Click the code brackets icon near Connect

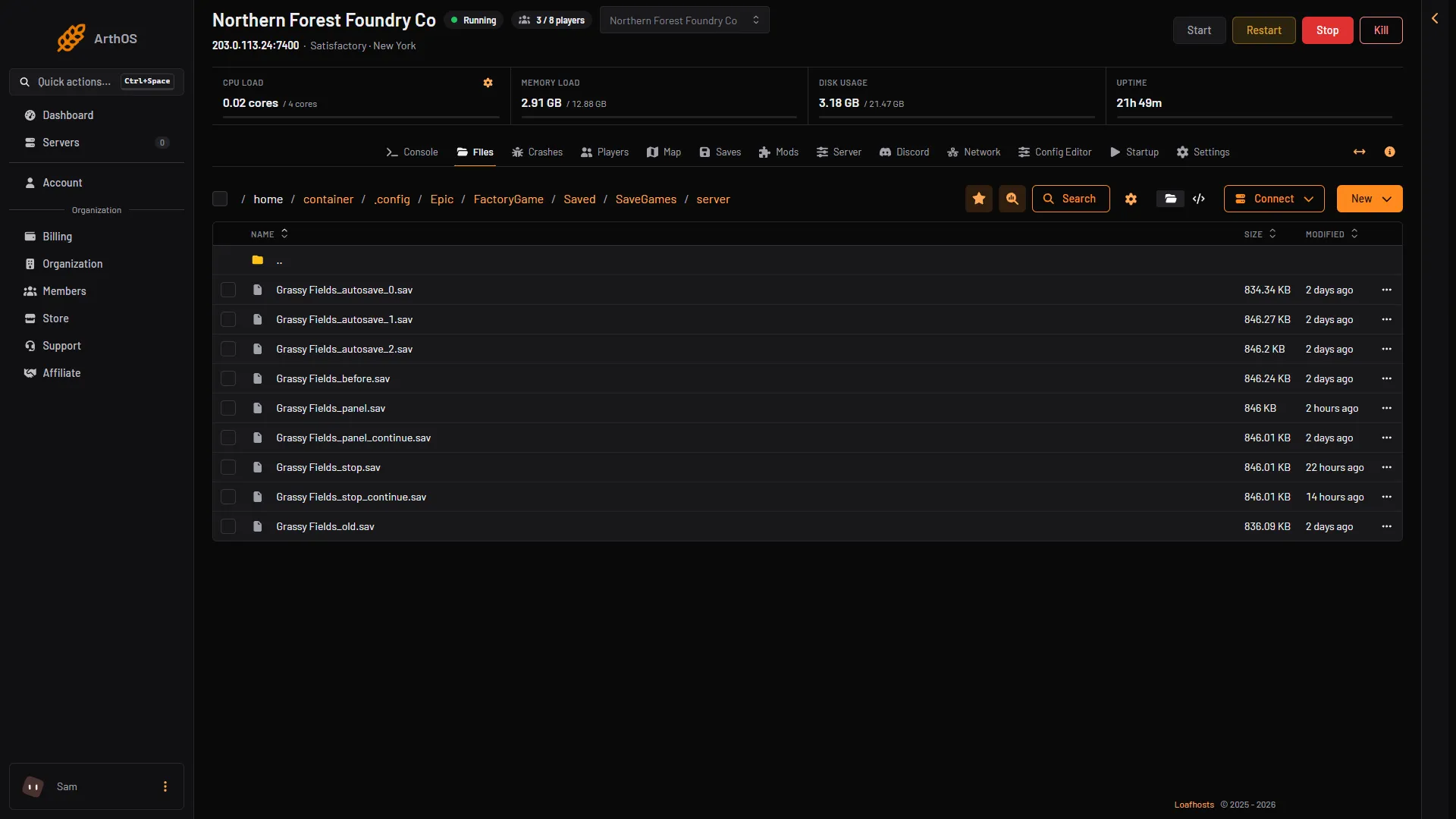pyautogui.click(x=1199, y=199)
